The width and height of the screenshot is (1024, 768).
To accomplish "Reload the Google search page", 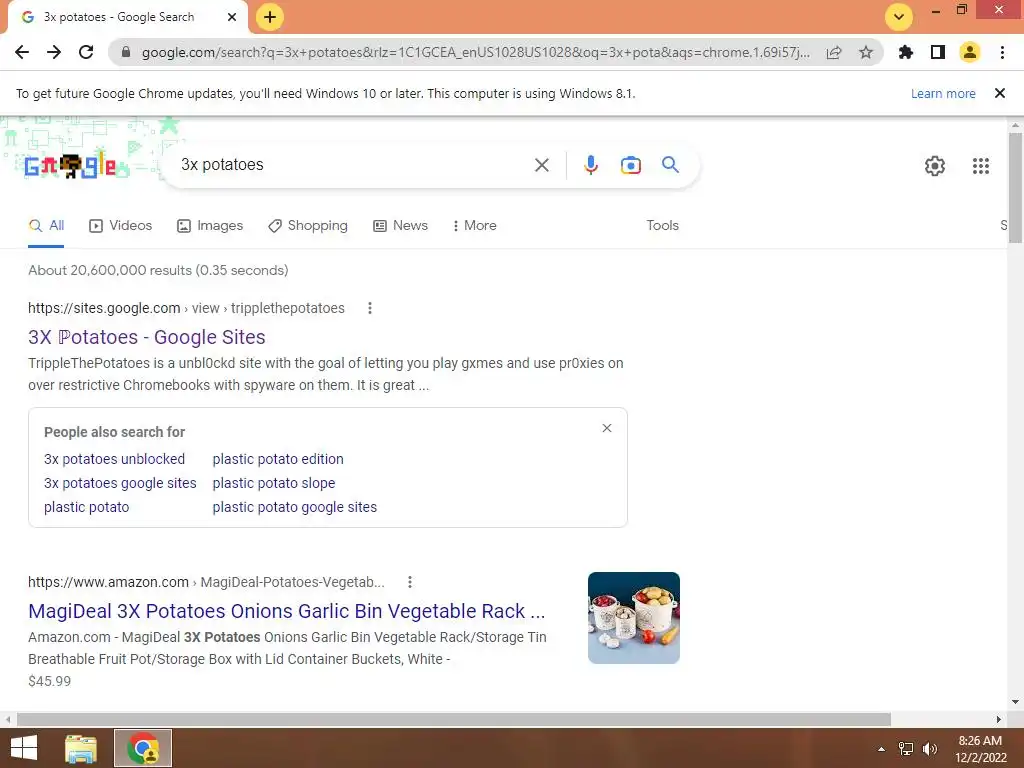I will click(86, 52).
